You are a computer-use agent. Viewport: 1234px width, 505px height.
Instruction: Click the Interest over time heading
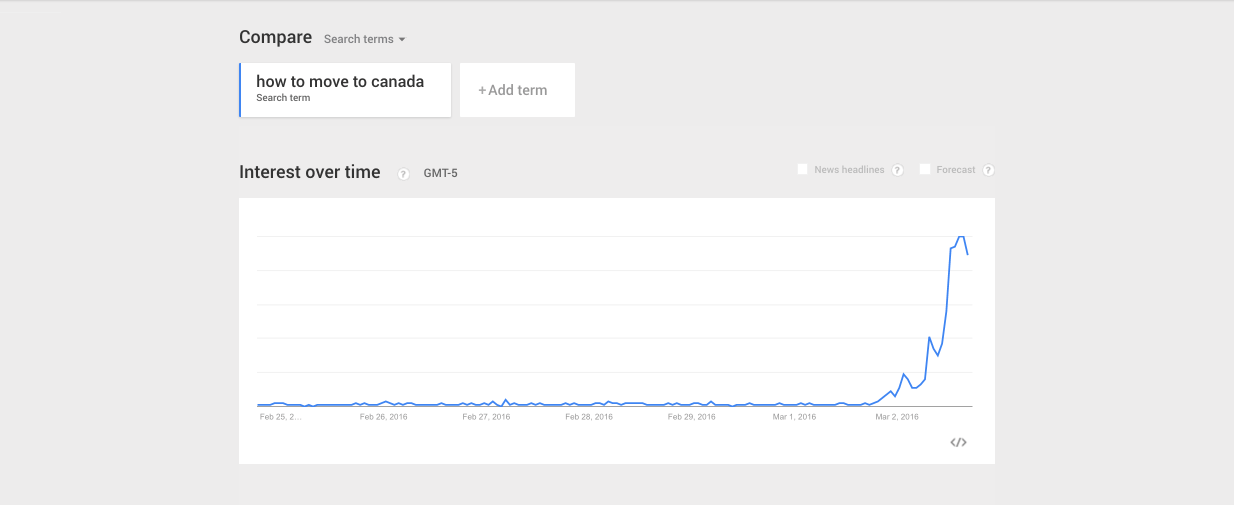point(310,172)
